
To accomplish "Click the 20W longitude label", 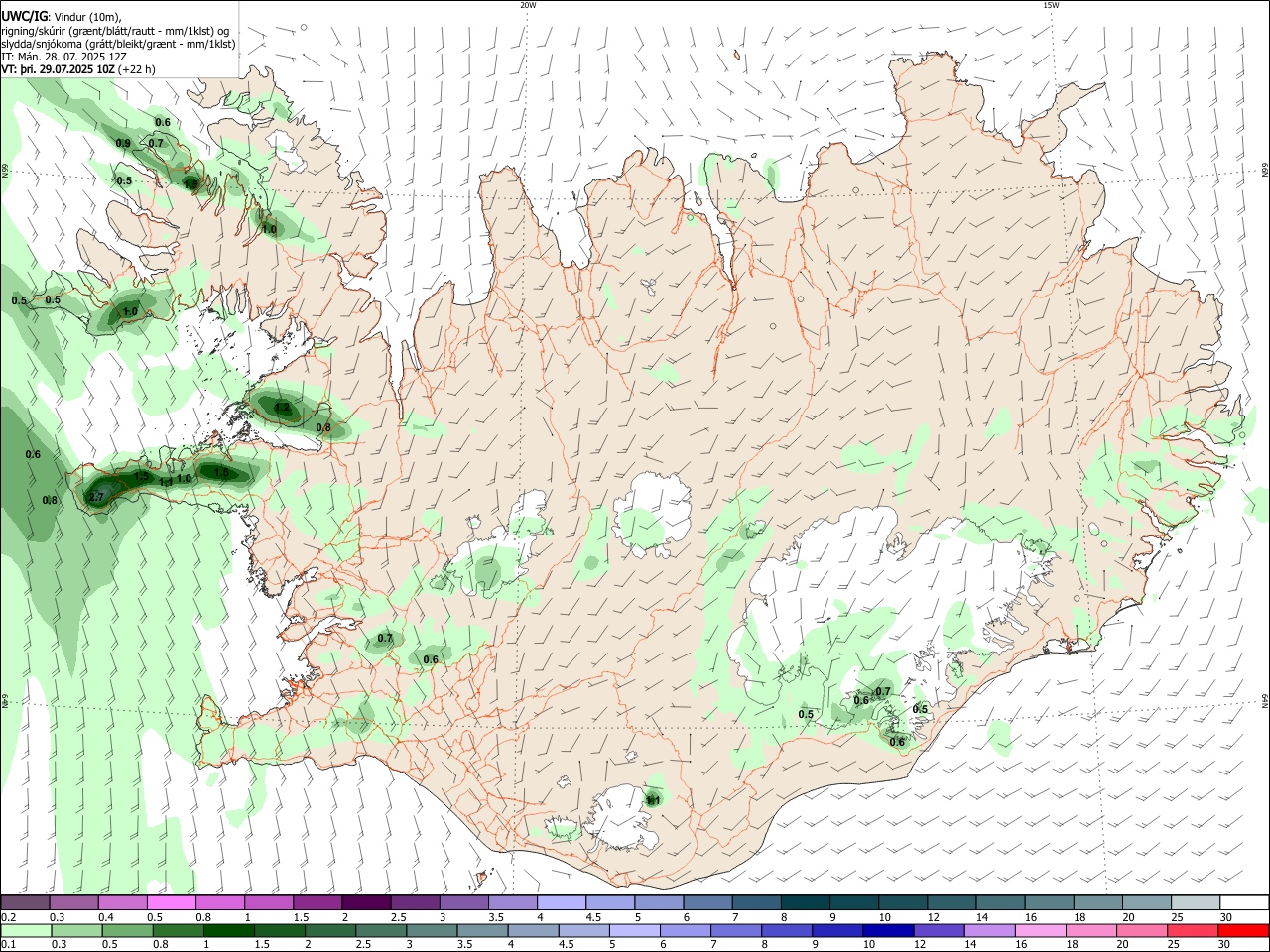I will point(528,5).
